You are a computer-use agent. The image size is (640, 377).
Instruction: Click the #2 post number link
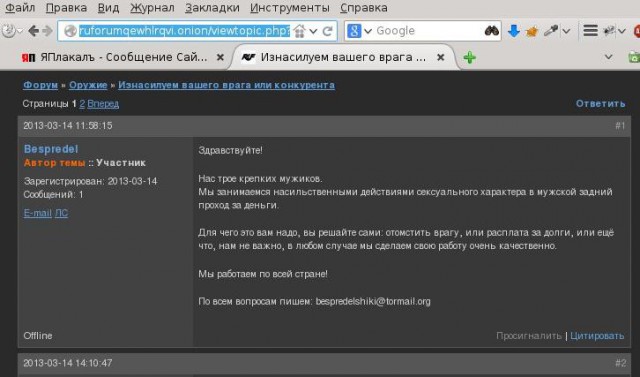pos(620,363)
